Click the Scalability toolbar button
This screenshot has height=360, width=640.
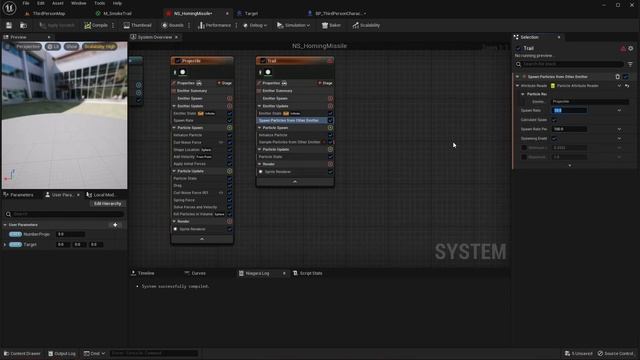point(366,25)
